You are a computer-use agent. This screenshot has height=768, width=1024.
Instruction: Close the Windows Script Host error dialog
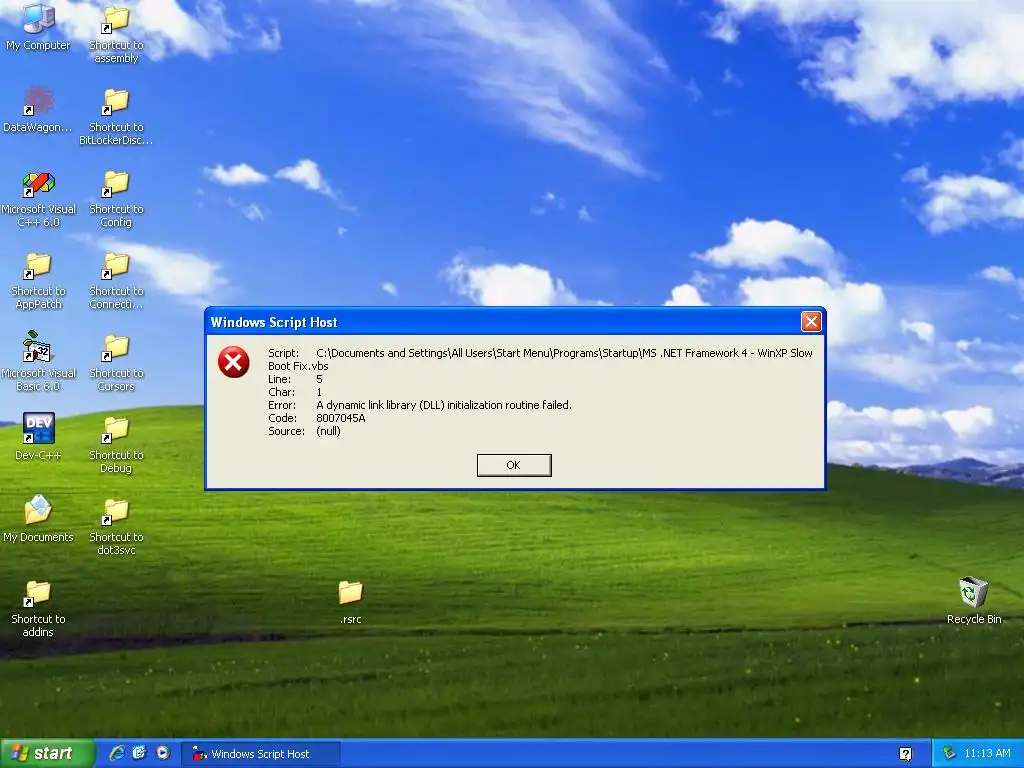811,321
